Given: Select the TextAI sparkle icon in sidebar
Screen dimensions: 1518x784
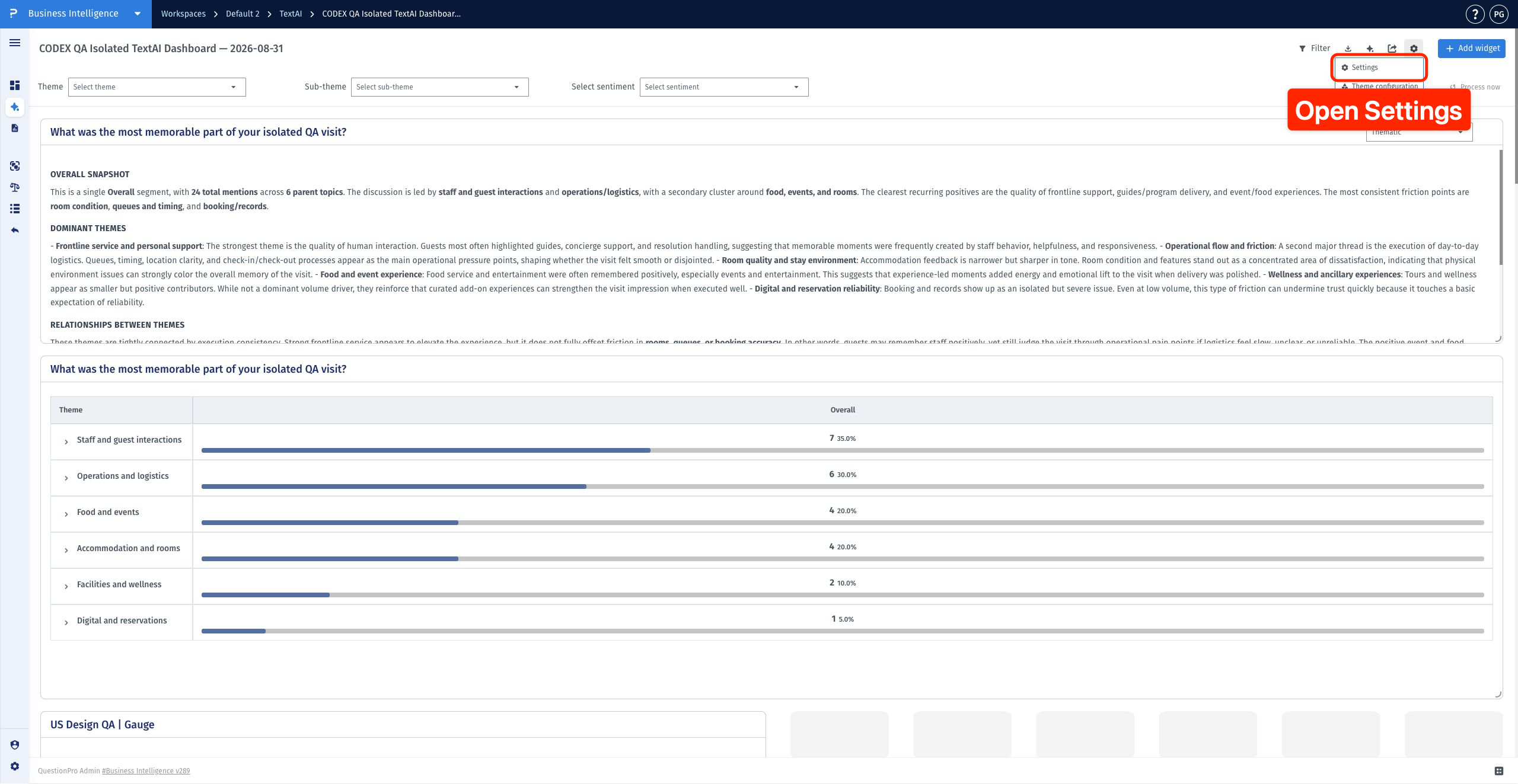Looking at the screenshot, I should [15, 107].
